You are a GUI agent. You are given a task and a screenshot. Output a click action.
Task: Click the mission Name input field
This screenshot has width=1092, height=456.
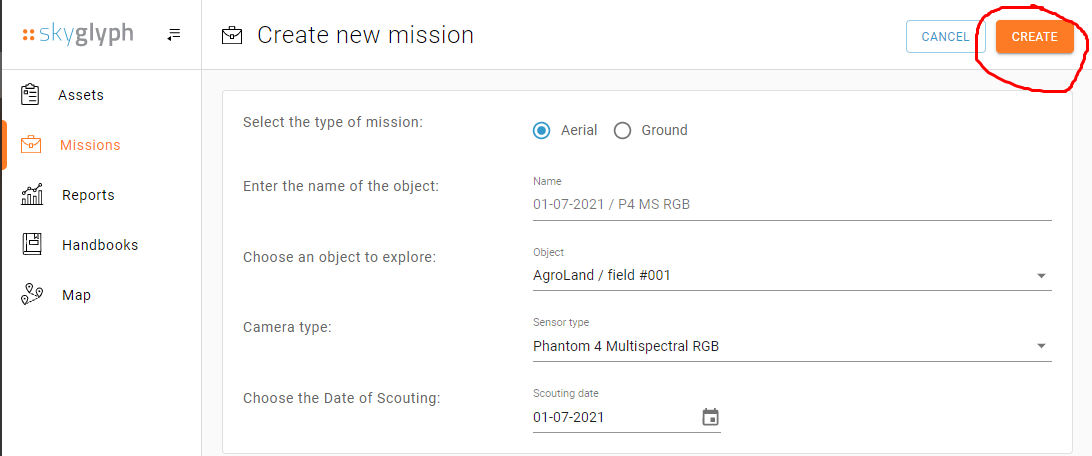coord(790,204)
